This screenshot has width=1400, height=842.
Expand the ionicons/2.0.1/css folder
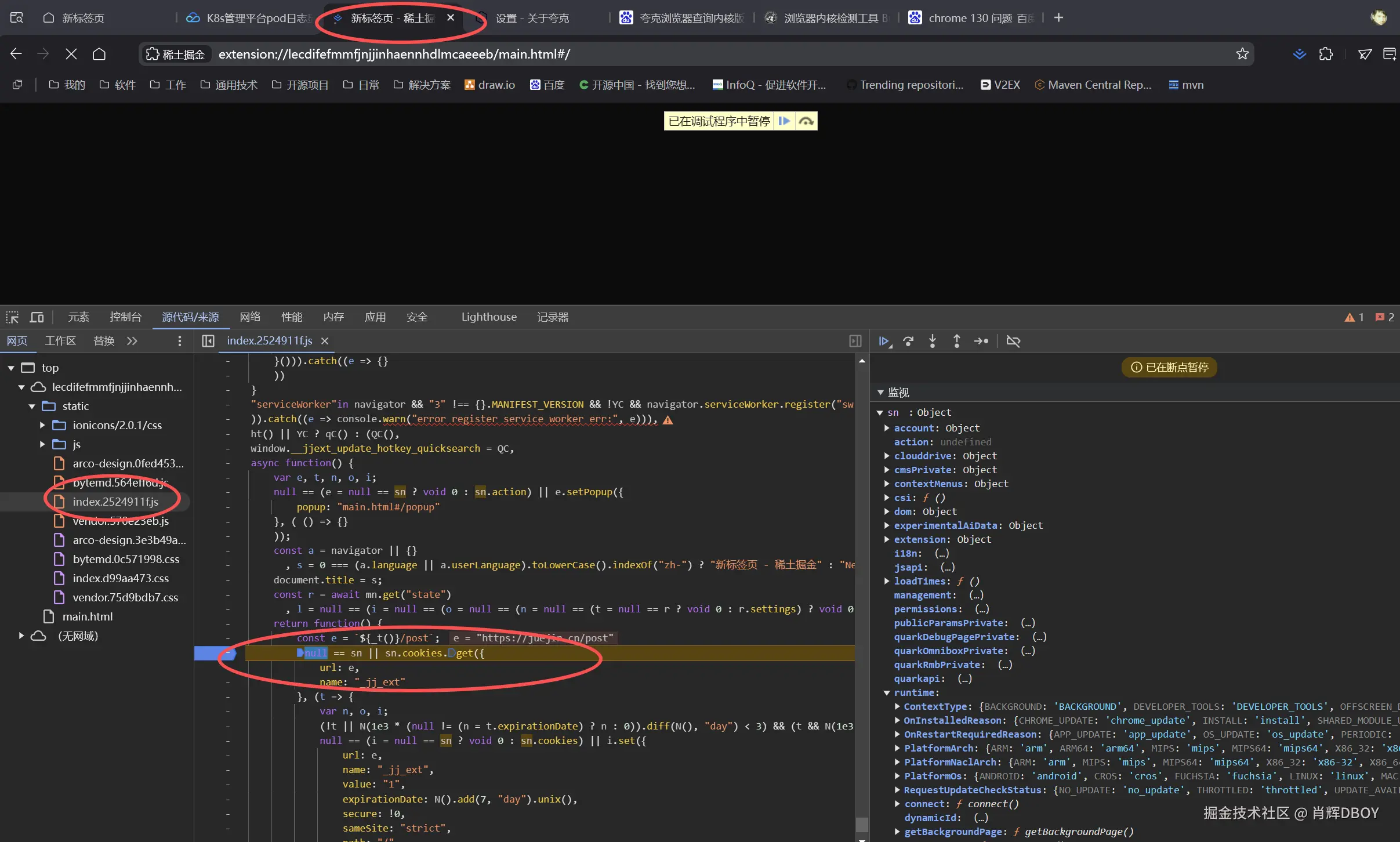click(42, 425)
